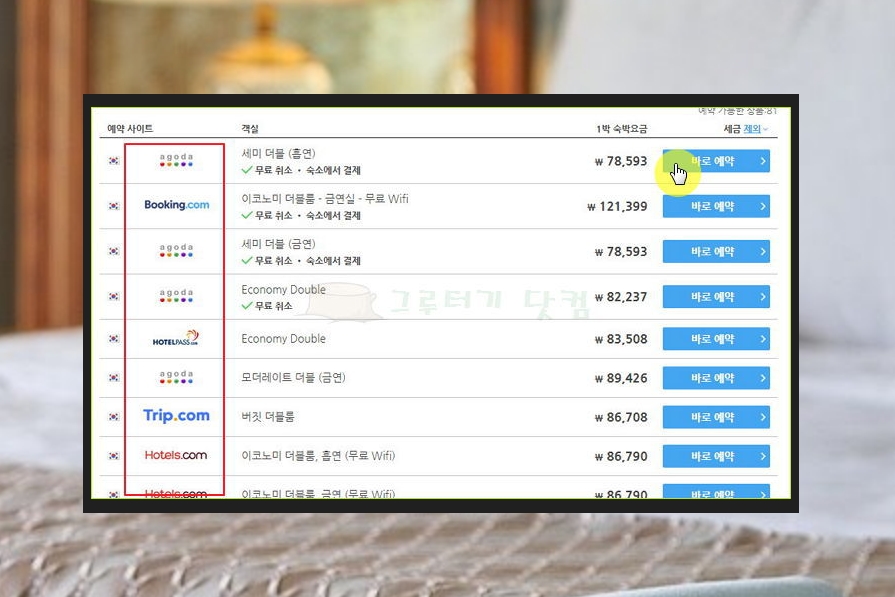Click the agoda logo in the 모더레이트 더블 row
The image size is (895, 597).
(x=176, y=377)
